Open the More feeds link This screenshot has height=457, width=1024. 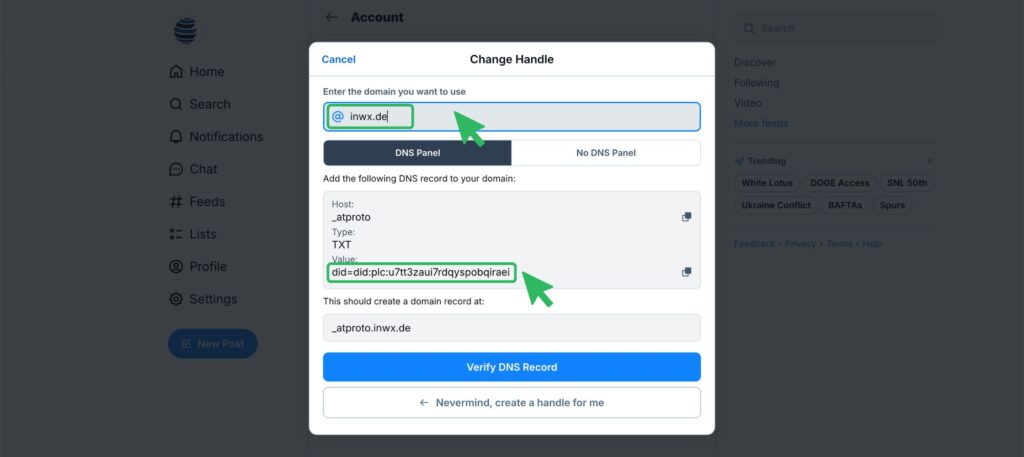click(761, 123)
